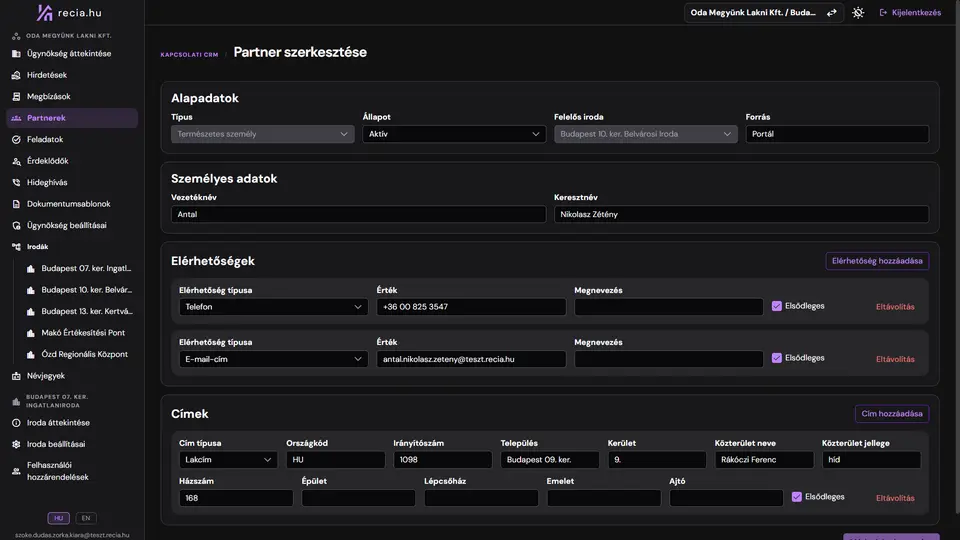Click the Keresztnév field with Nikolasz Zétény
The width and height of the screenshot is (960, 540).
click(x=741, y=214)
